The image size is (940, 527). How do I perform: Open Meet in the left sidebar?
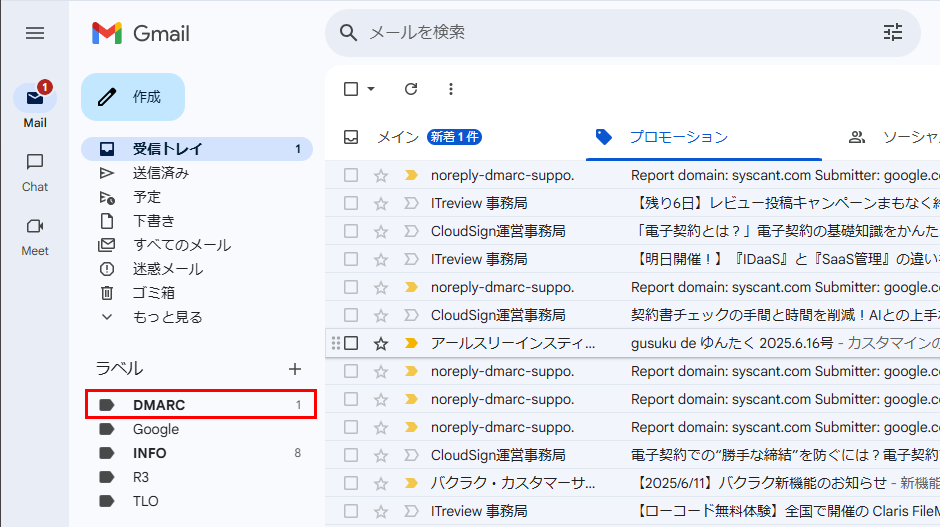pyautogui.click(x=35, y=234)
